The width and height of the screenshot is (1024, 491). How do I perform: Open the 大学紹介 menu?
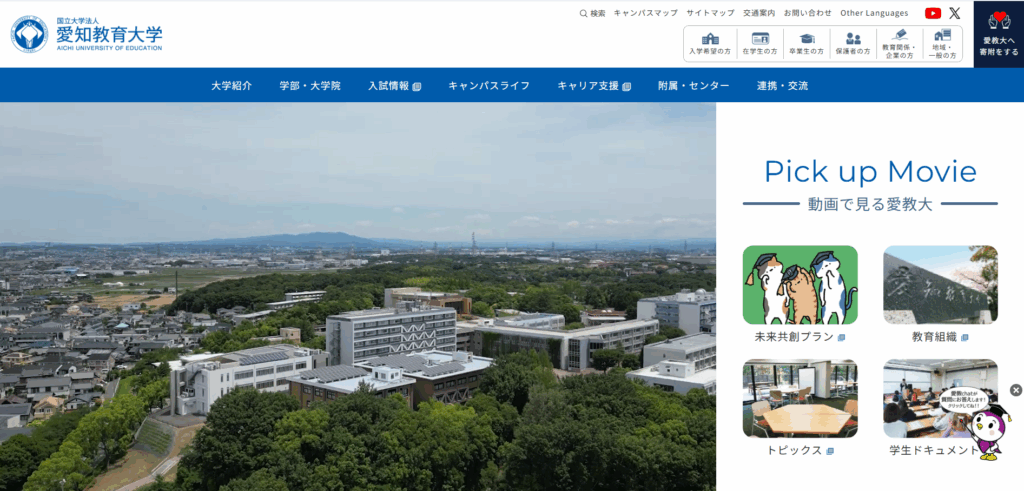231,86
